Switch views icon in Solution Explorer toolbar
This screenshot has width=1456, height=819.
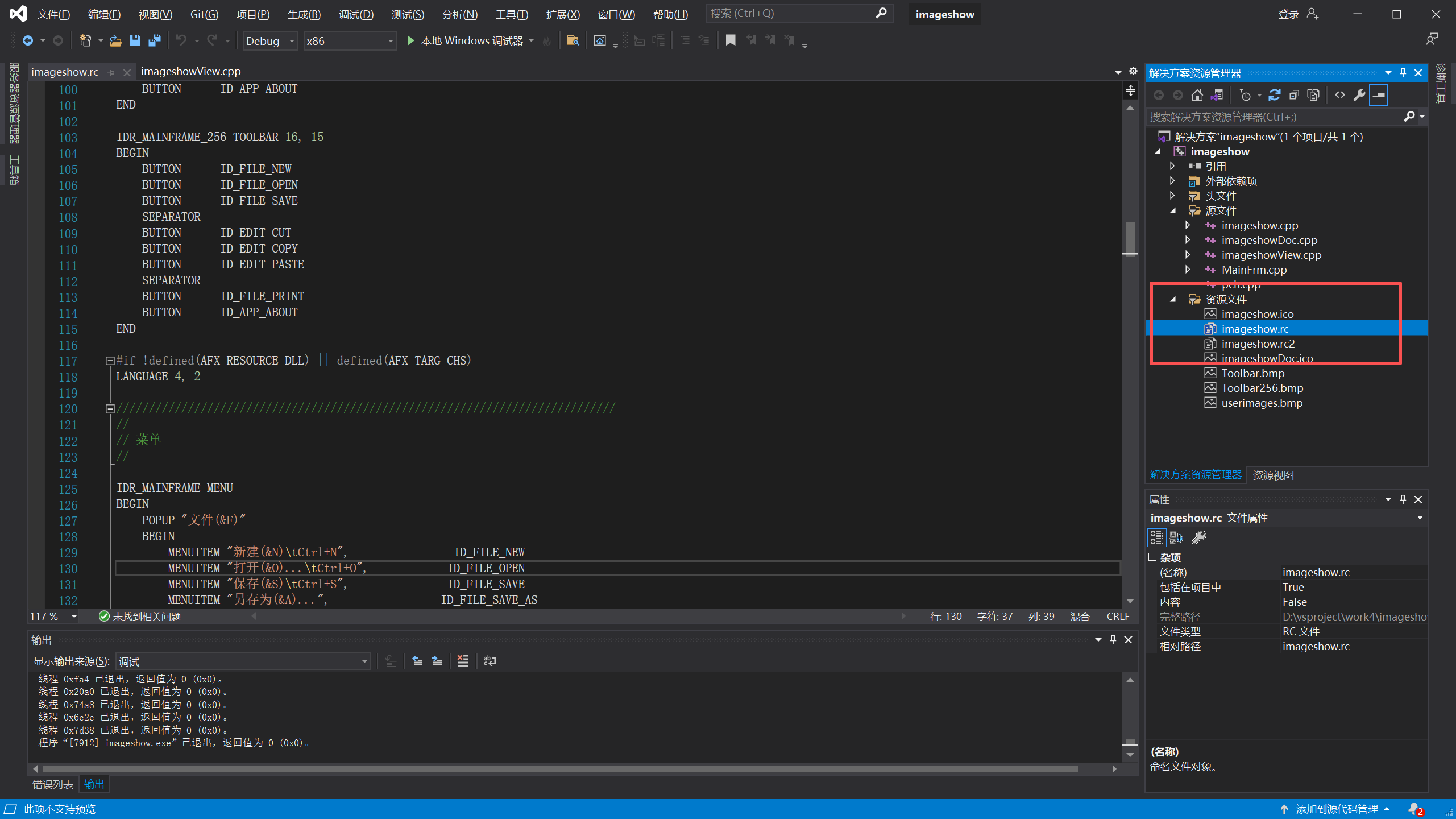1217,95
